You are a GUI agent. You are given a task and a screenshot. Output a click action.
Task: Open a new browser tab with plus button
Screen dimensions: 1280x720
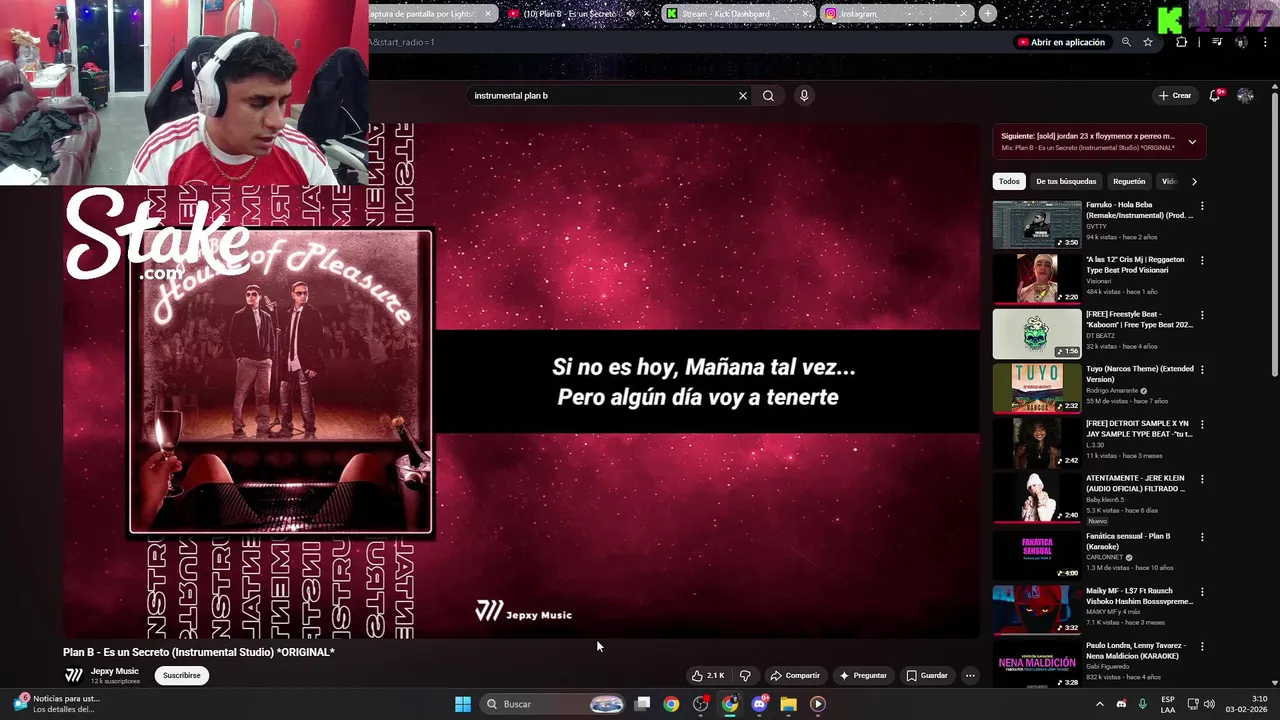coord(988,14)
